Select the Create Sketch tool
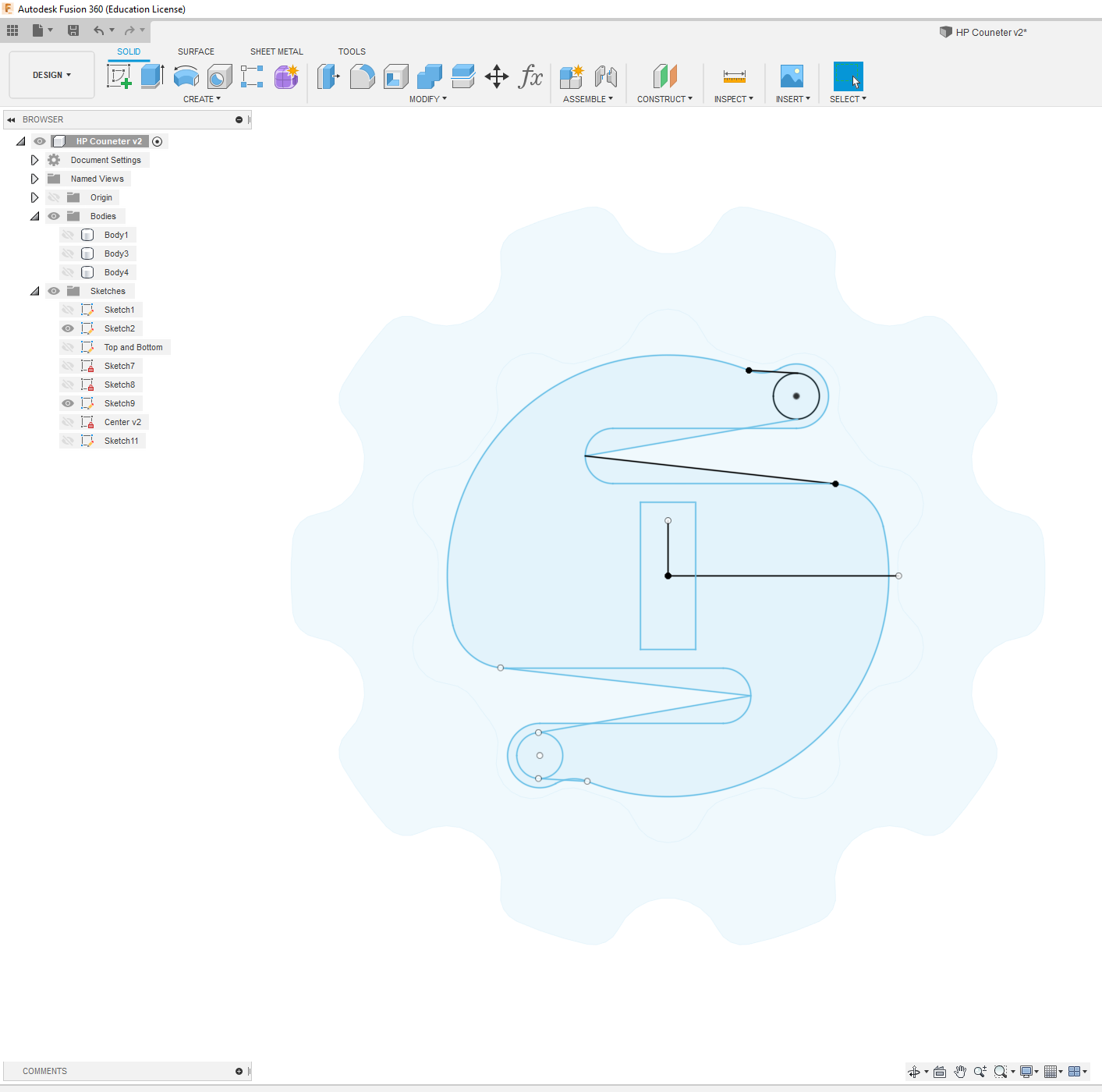1102x1092 pixels. point(119,76)
